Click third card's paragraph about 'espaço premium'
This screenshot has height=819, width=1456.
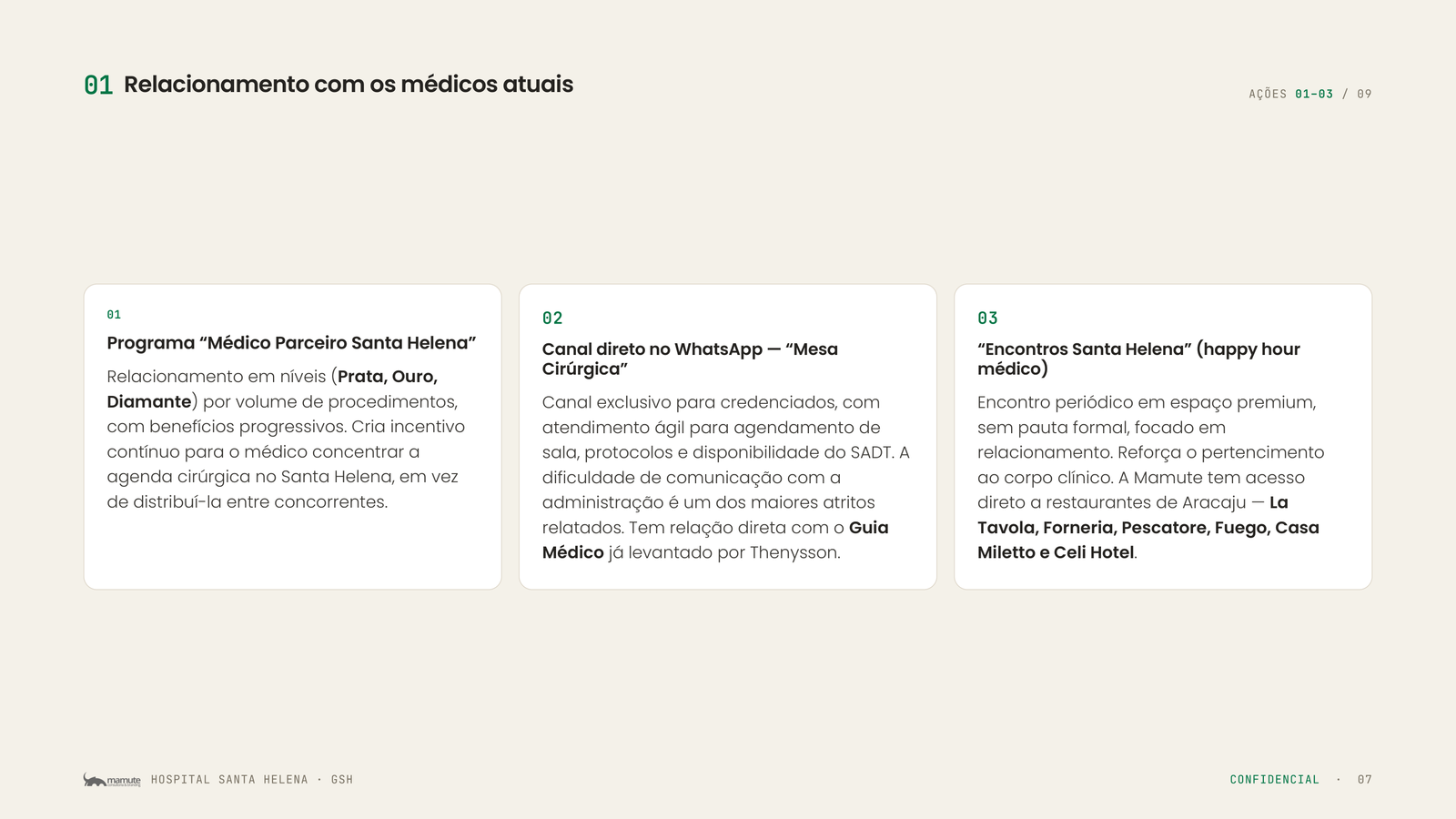click(x=1150, y=477)
